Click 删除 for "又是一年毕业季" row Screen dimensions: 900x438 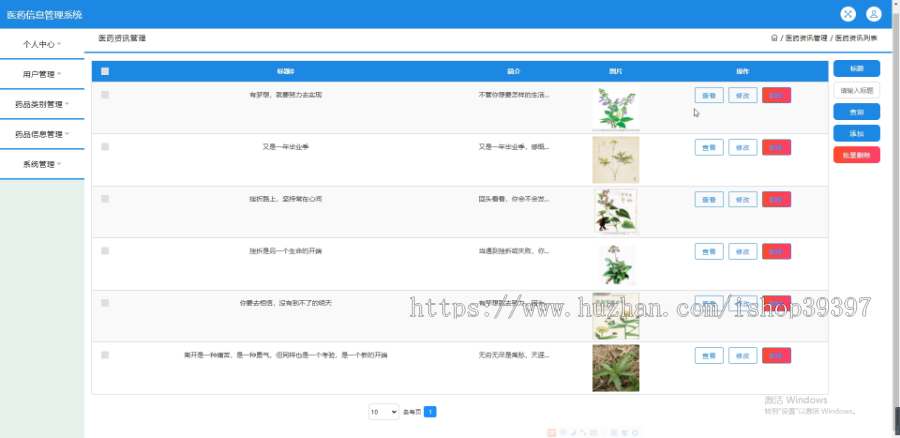click(x=777, y=148)
